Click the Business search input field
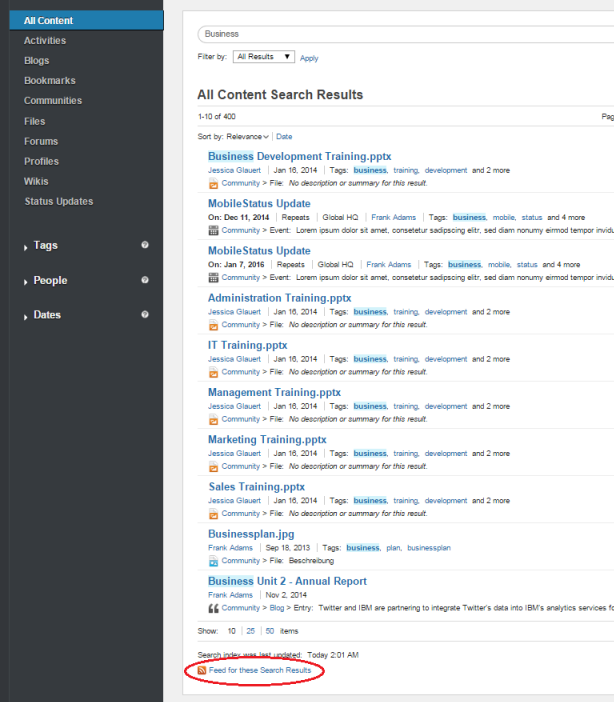 point(400,33)
